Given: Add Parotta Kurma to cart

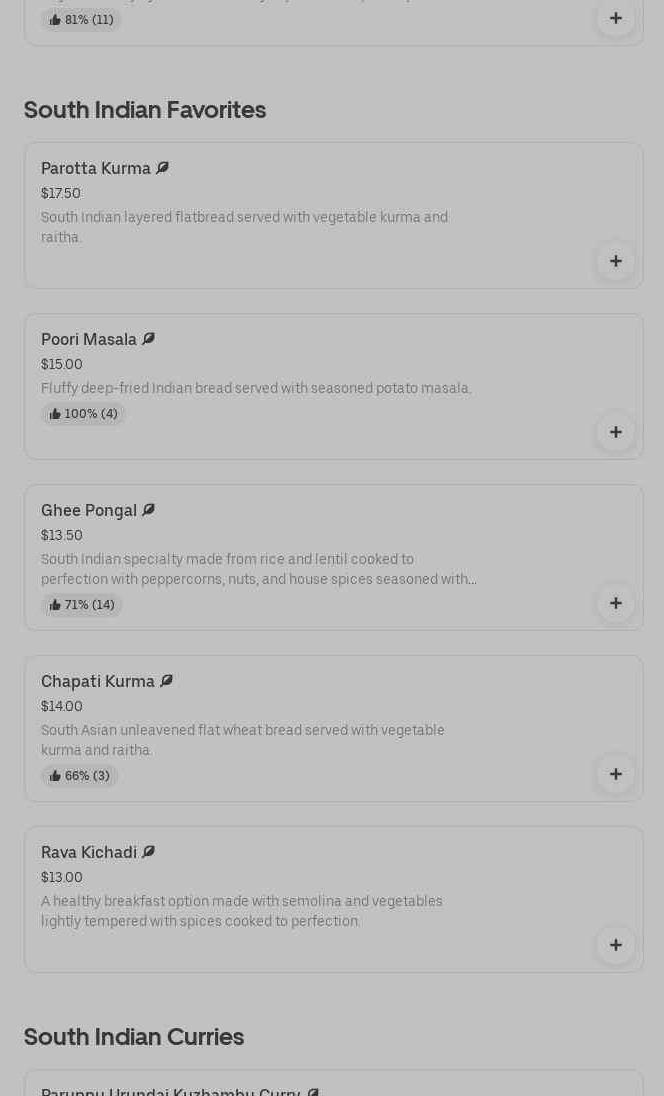Looking at the screenshot, I should (615, 261).
